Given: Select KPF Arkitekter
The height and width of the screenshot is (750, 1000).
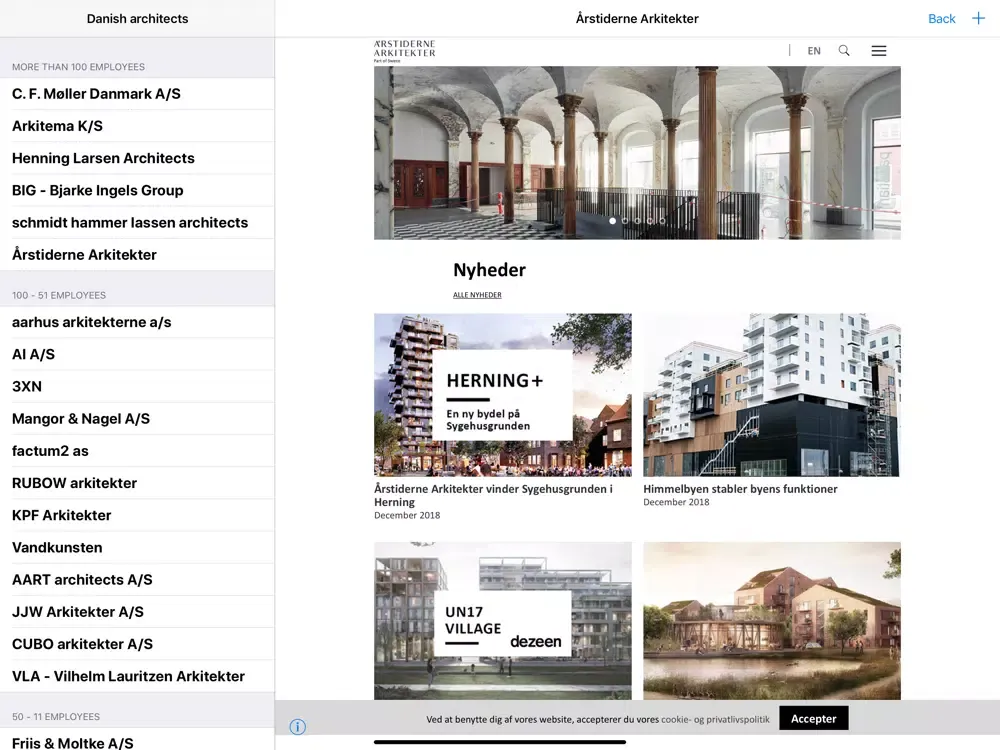Looking at the screenshot, I should (x=137, y=515).
